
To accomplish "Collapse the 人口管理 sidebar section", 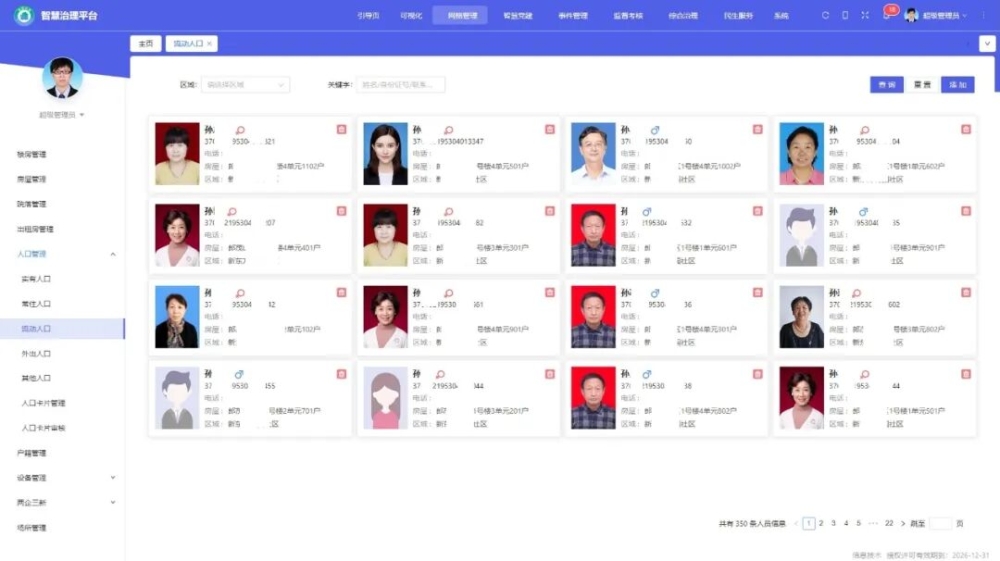I will click(112, 254).
